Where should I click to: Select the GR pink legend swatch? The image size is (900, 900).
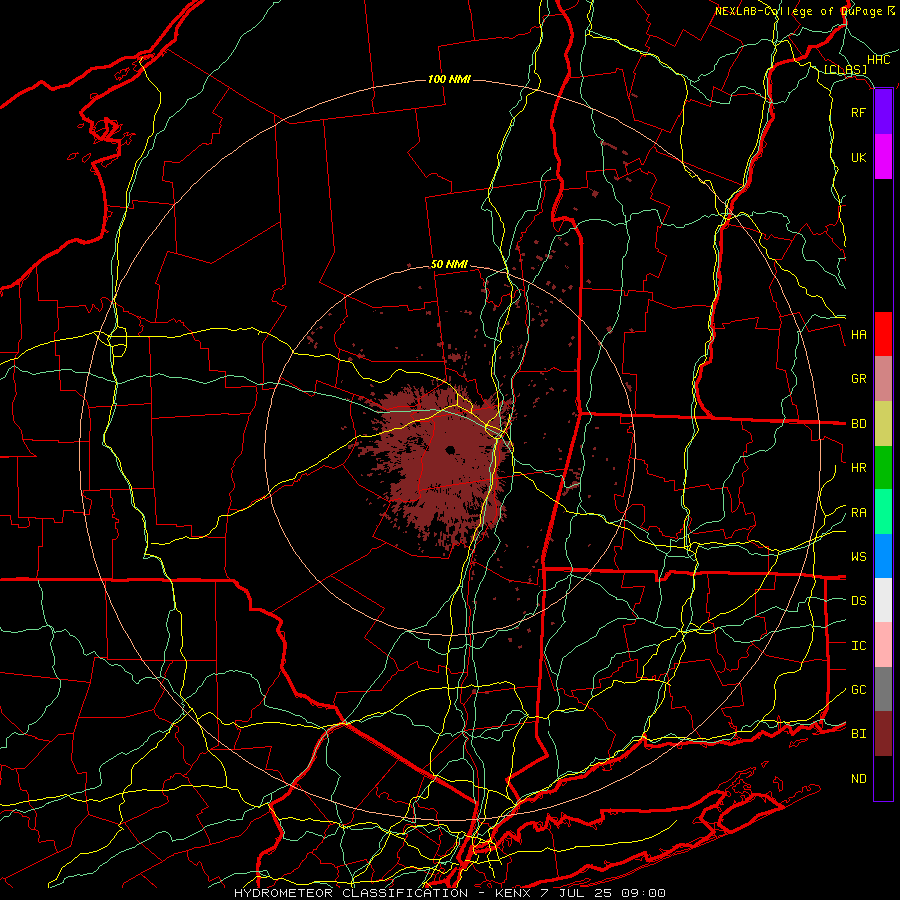(883, 379)
